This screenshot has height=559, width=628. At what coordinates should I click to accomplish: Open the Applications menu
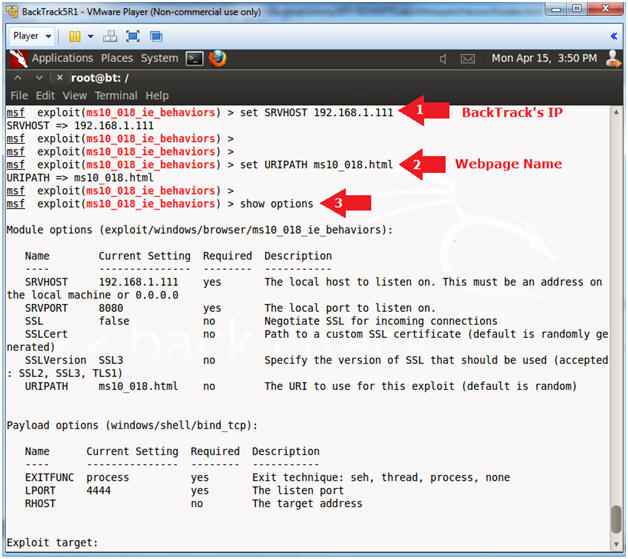[62, 58]
